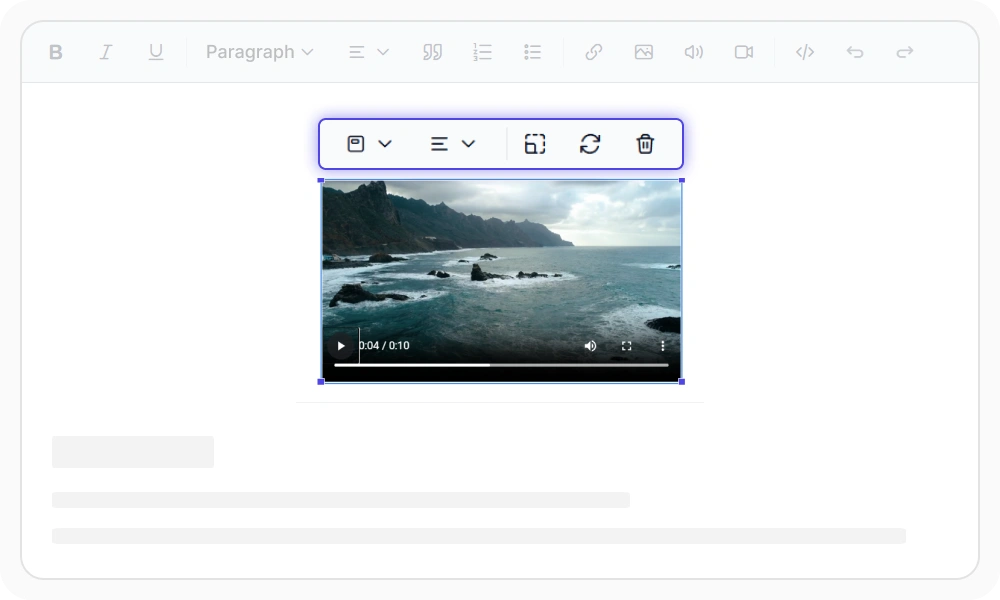Play the video
Image resolution: width=1000 pixels, height=600 pixels.
pos(341,346)
